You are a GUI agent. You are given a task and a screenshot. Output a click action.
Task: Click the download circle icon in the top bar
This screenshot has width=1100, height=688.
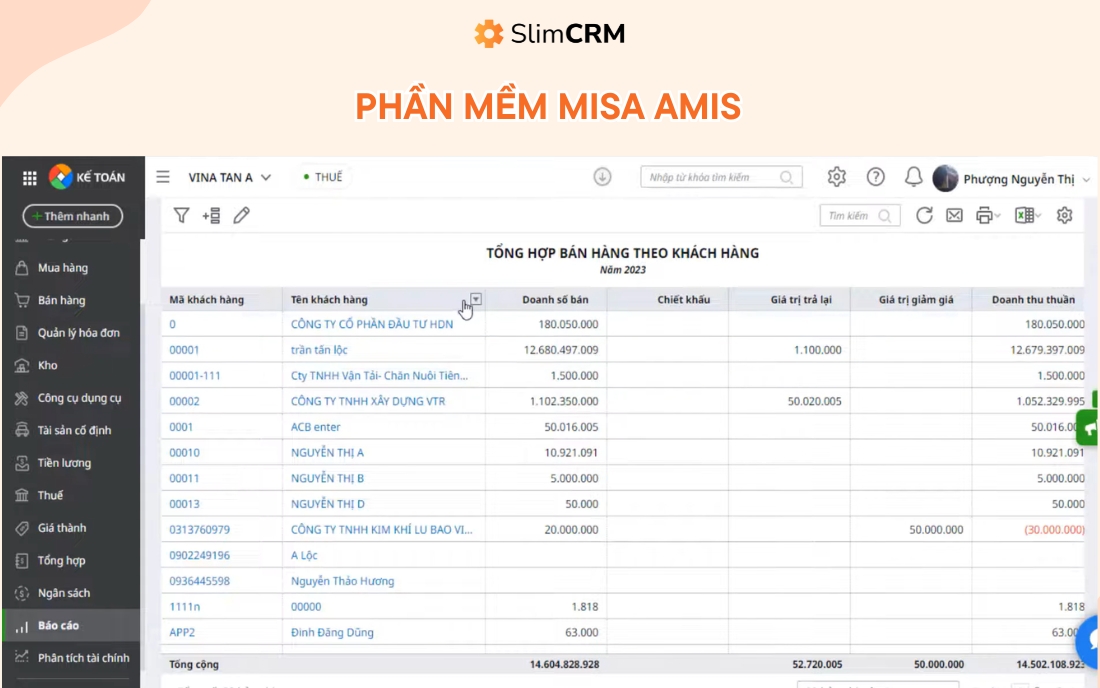pos(601,177)
